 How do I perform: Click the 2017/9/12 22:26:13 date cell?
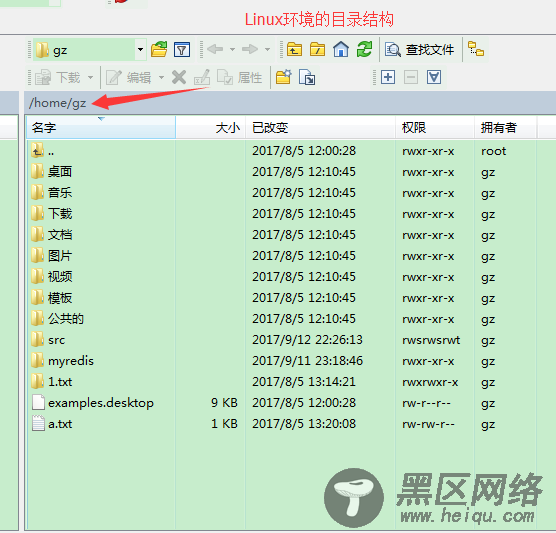click(307, 340)
